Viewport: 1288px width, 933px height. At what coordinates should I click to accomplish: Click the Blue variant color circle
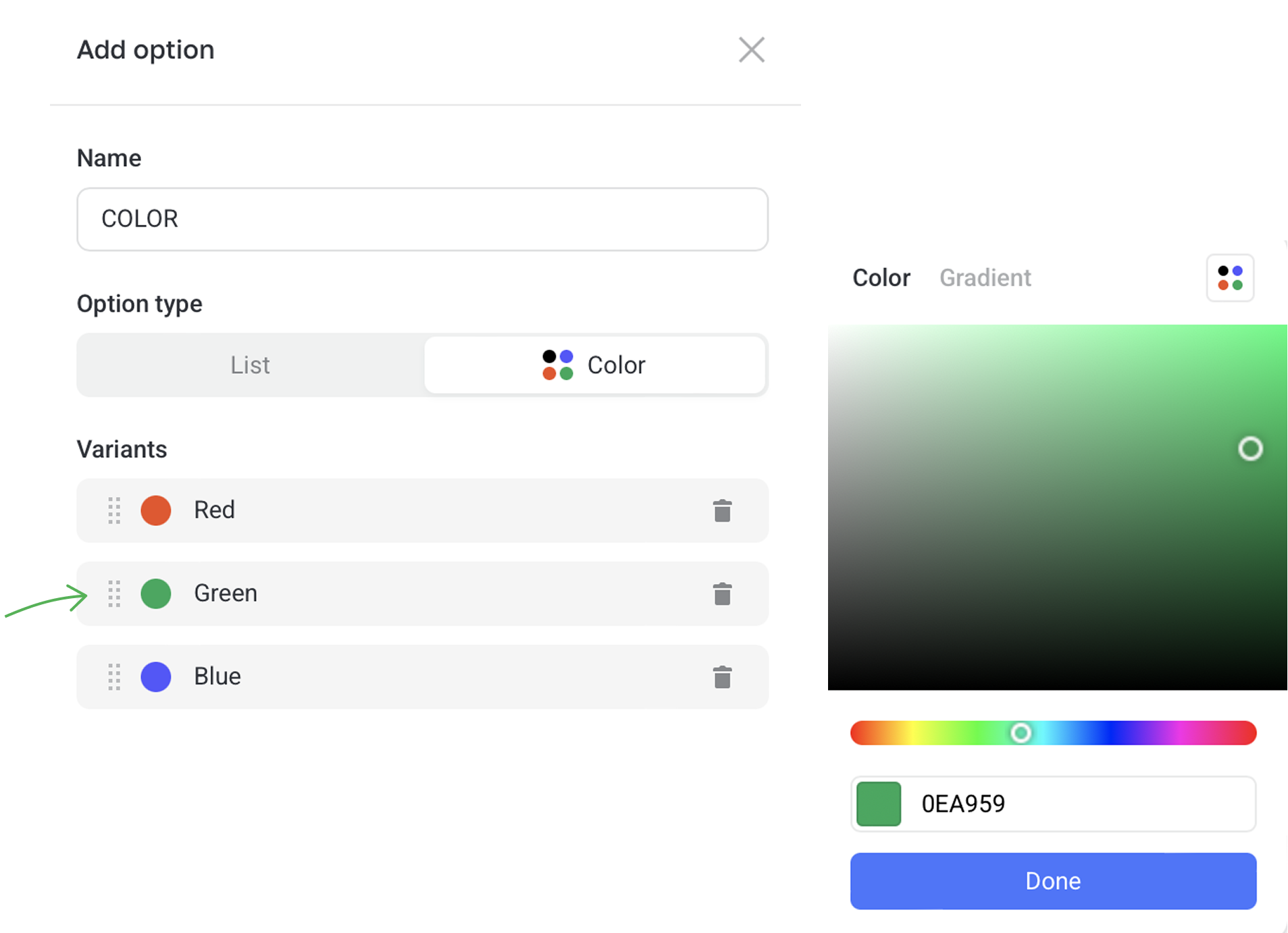pyautogui.click(x=156, y=676)
